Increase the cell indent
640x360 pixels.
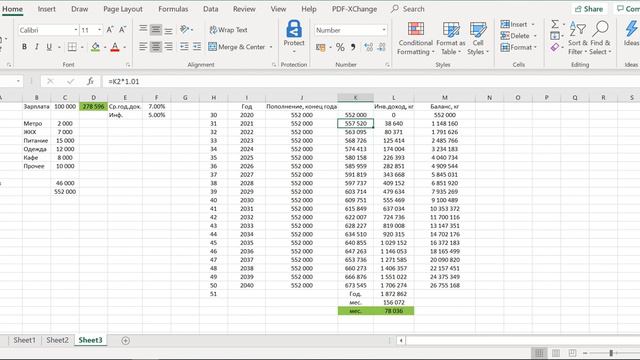tap(197, 47)
